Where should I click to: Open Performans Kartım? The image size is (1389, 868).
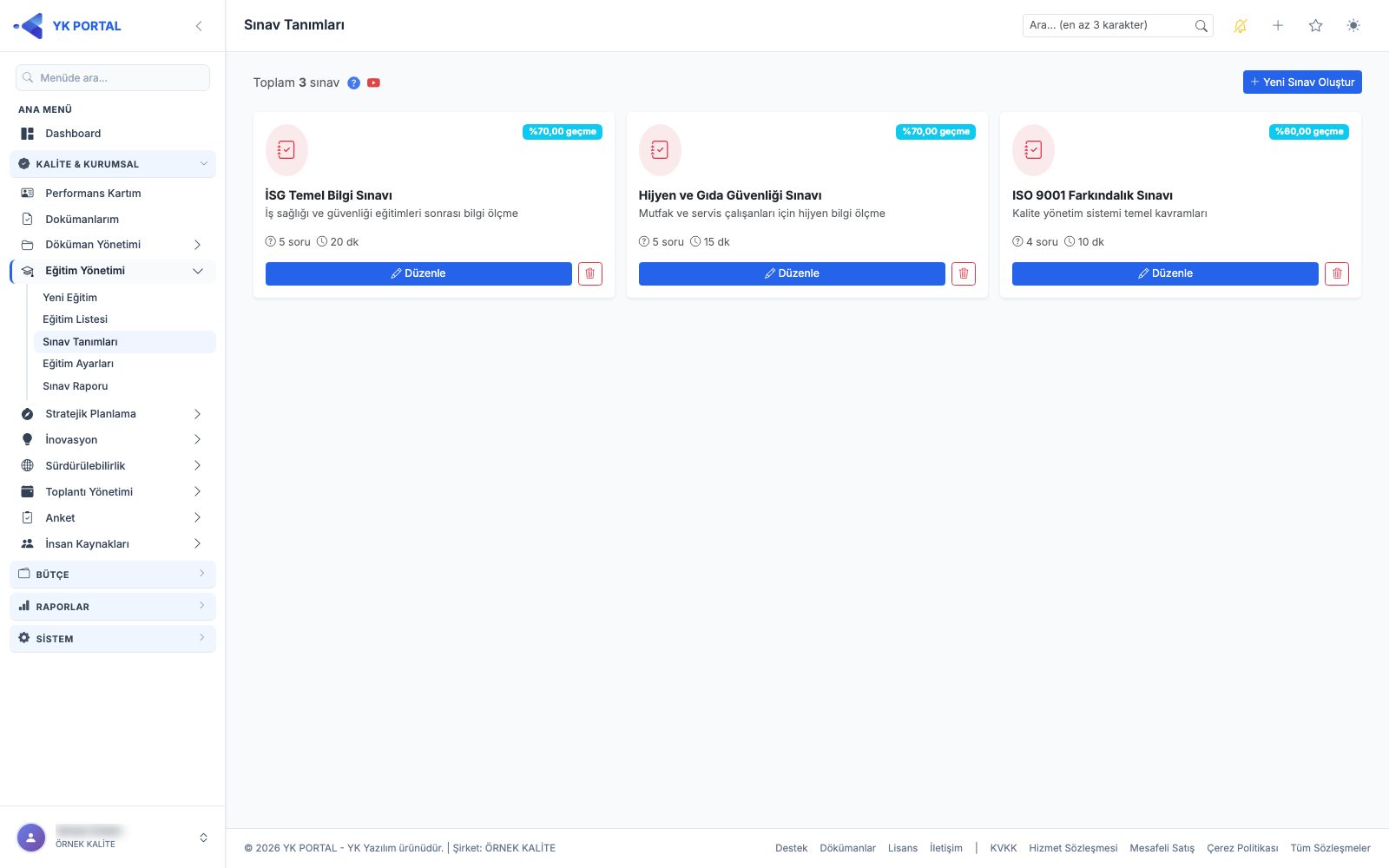pyautogui.click(x=113, y=194)
